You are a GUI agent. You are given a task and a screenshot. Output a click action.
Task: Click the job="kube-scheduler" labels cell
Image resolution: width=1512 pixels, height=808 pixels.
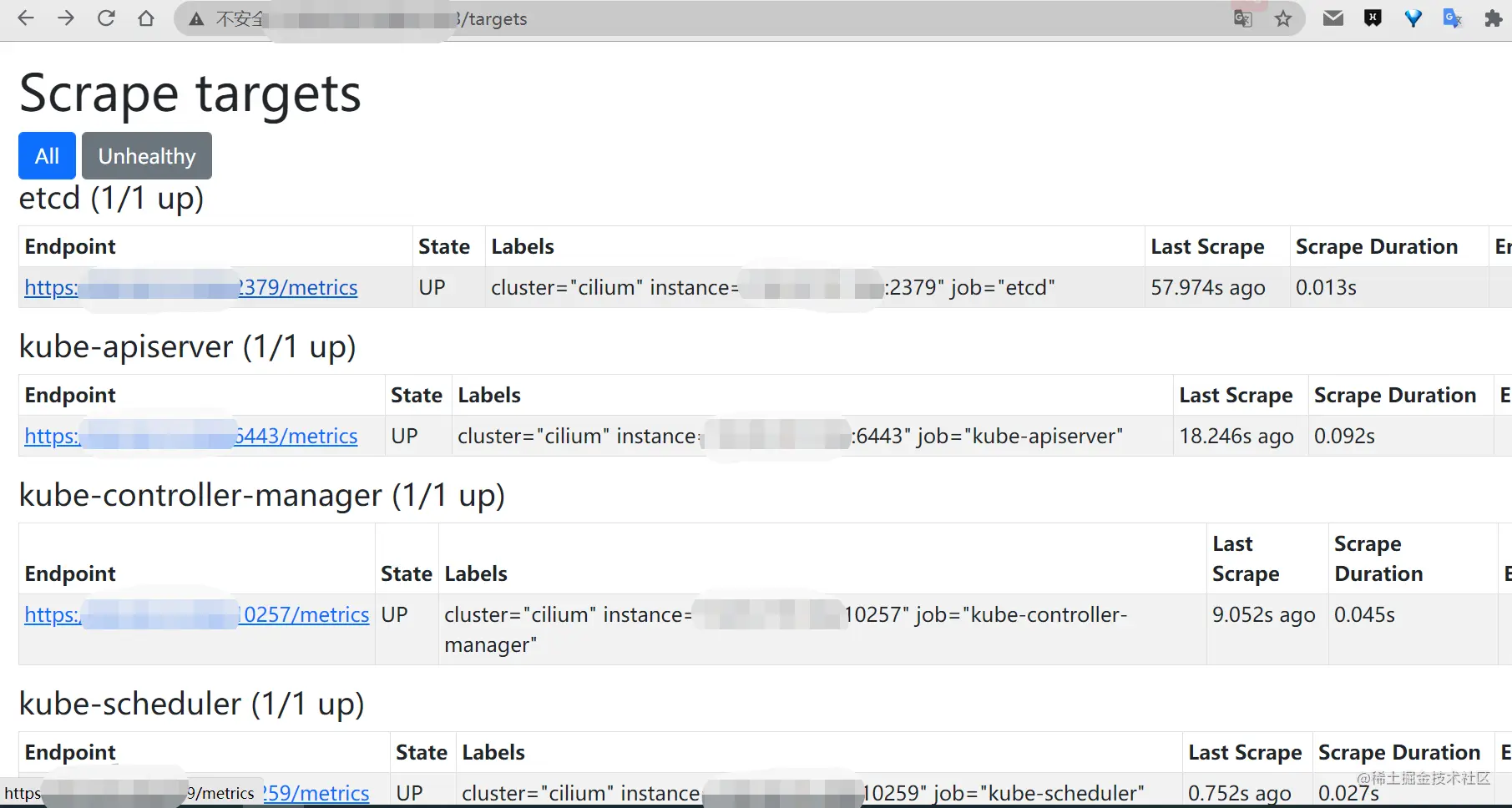point(819,791)
